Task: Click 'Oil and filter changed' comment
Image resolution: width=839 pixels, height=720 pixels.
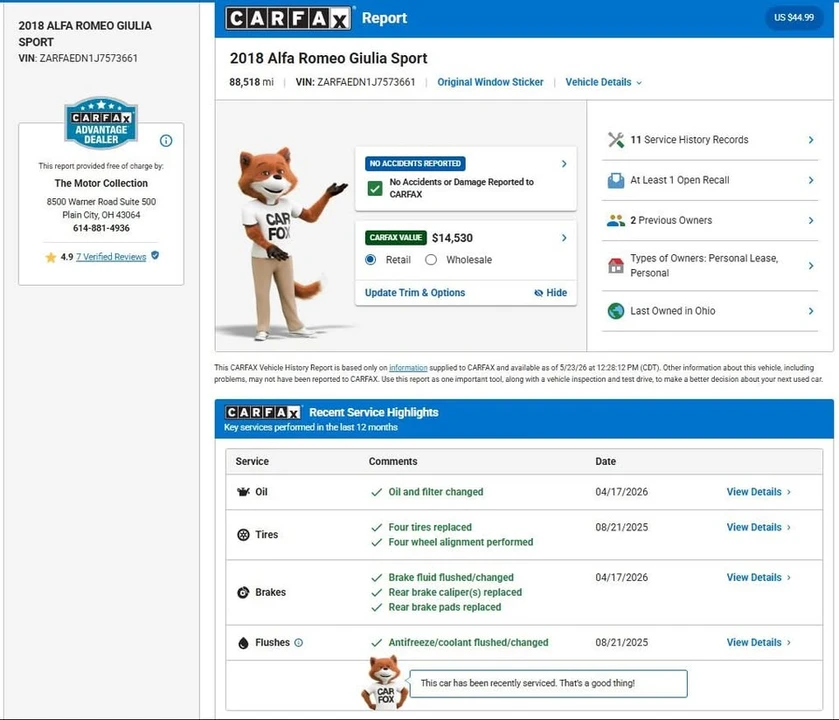Action: 436,492
